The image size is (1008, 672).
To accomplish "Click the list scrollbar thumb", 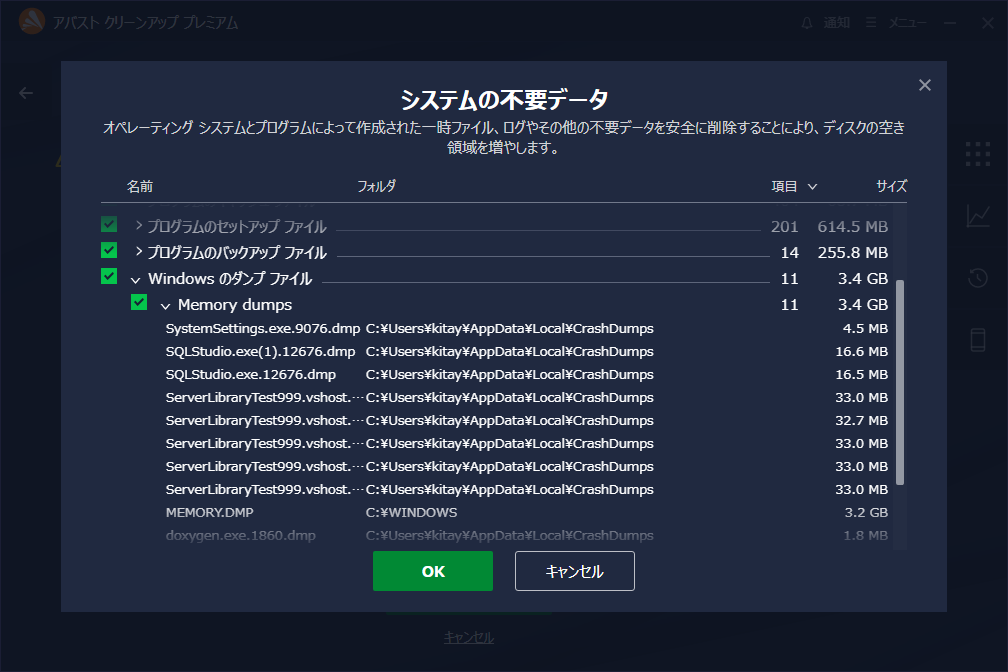I will click(x=900, y=382).
